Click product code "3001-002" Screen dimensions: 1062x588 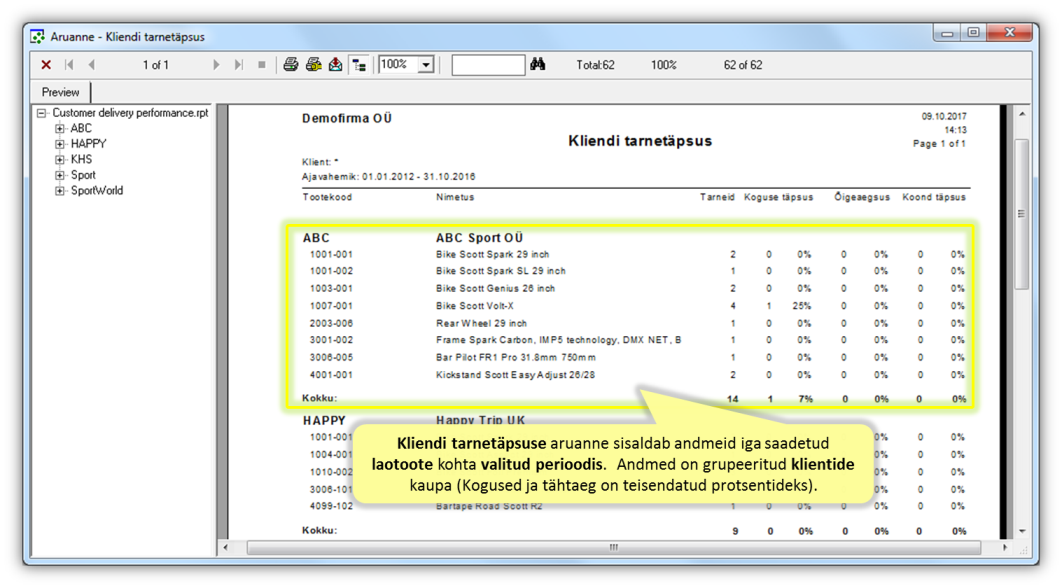pyautogui.click(x=331, y=340)
